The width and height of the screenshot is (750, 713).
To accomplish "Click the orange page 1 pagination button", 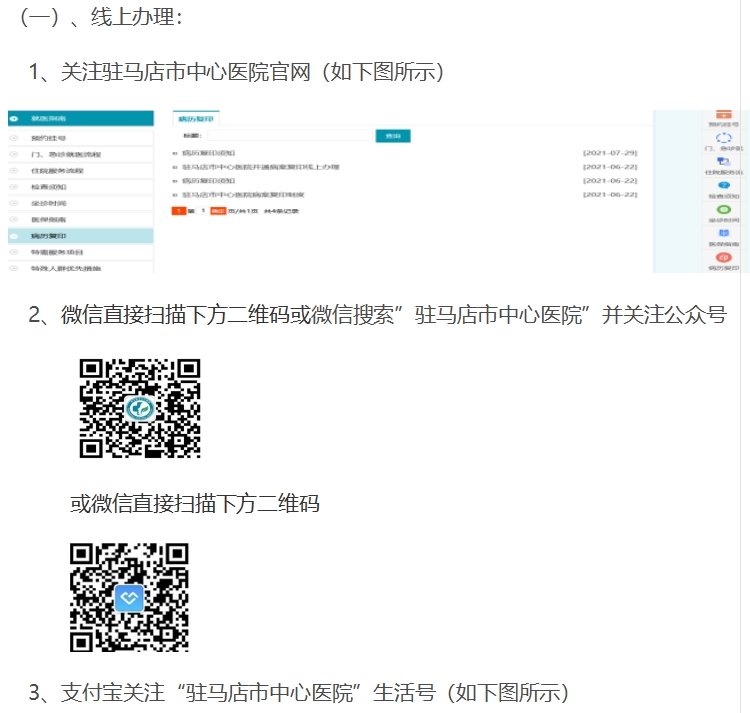I will (179, 211).
